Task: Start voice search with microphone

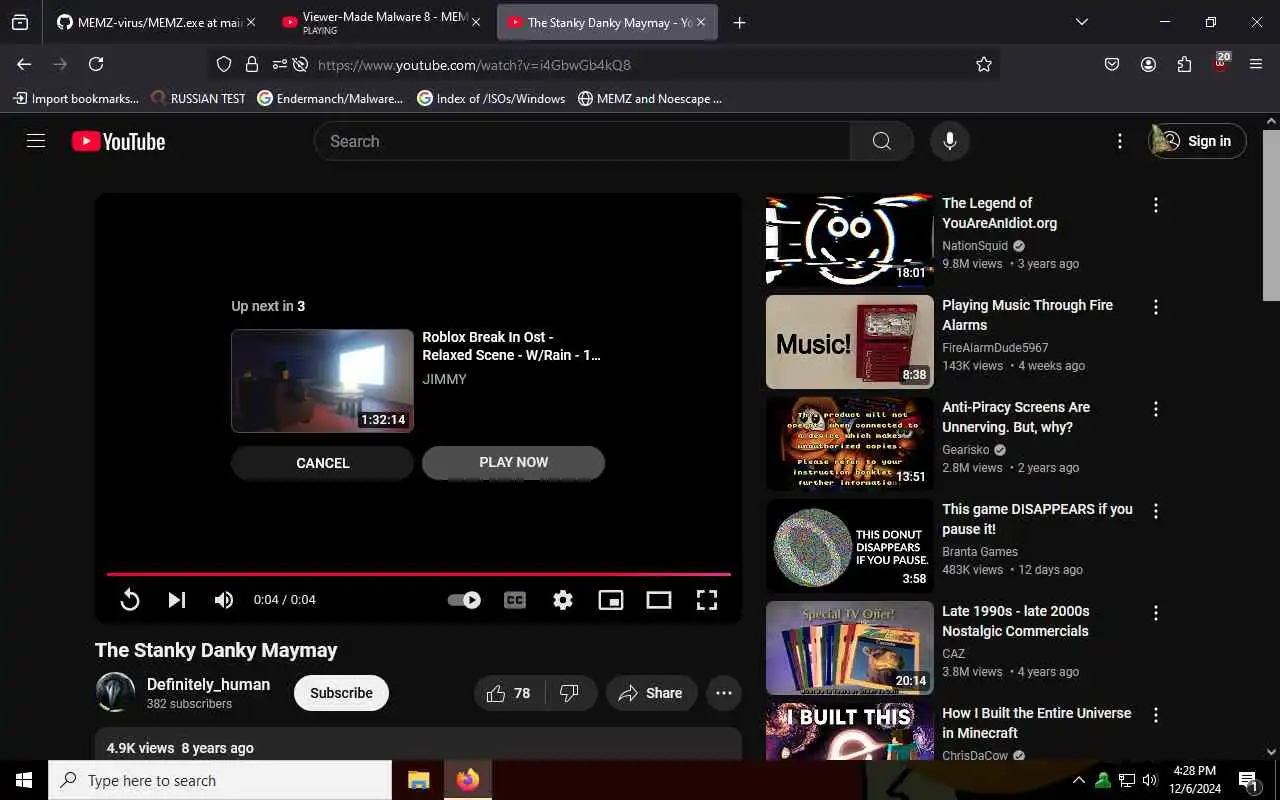Action: [950, 141]
